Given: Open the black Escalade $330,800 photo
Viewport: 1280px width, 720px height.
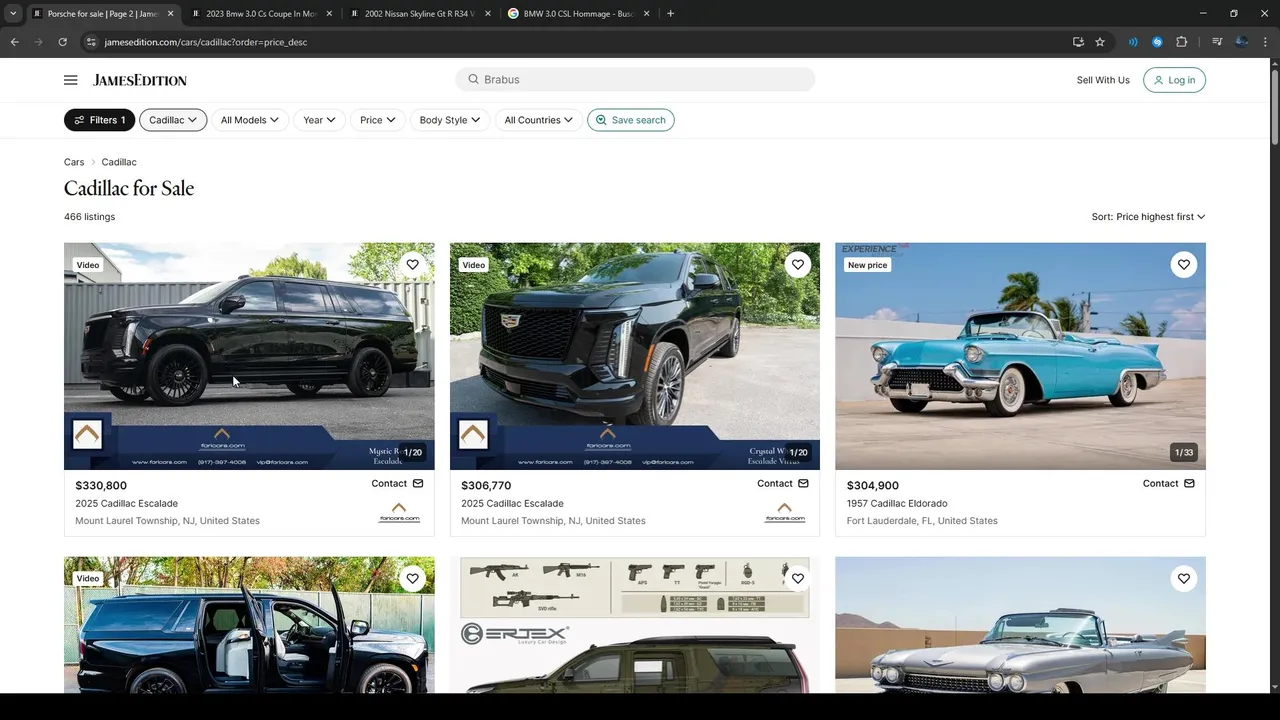Looking at the screenshot, I should point(249,356).
